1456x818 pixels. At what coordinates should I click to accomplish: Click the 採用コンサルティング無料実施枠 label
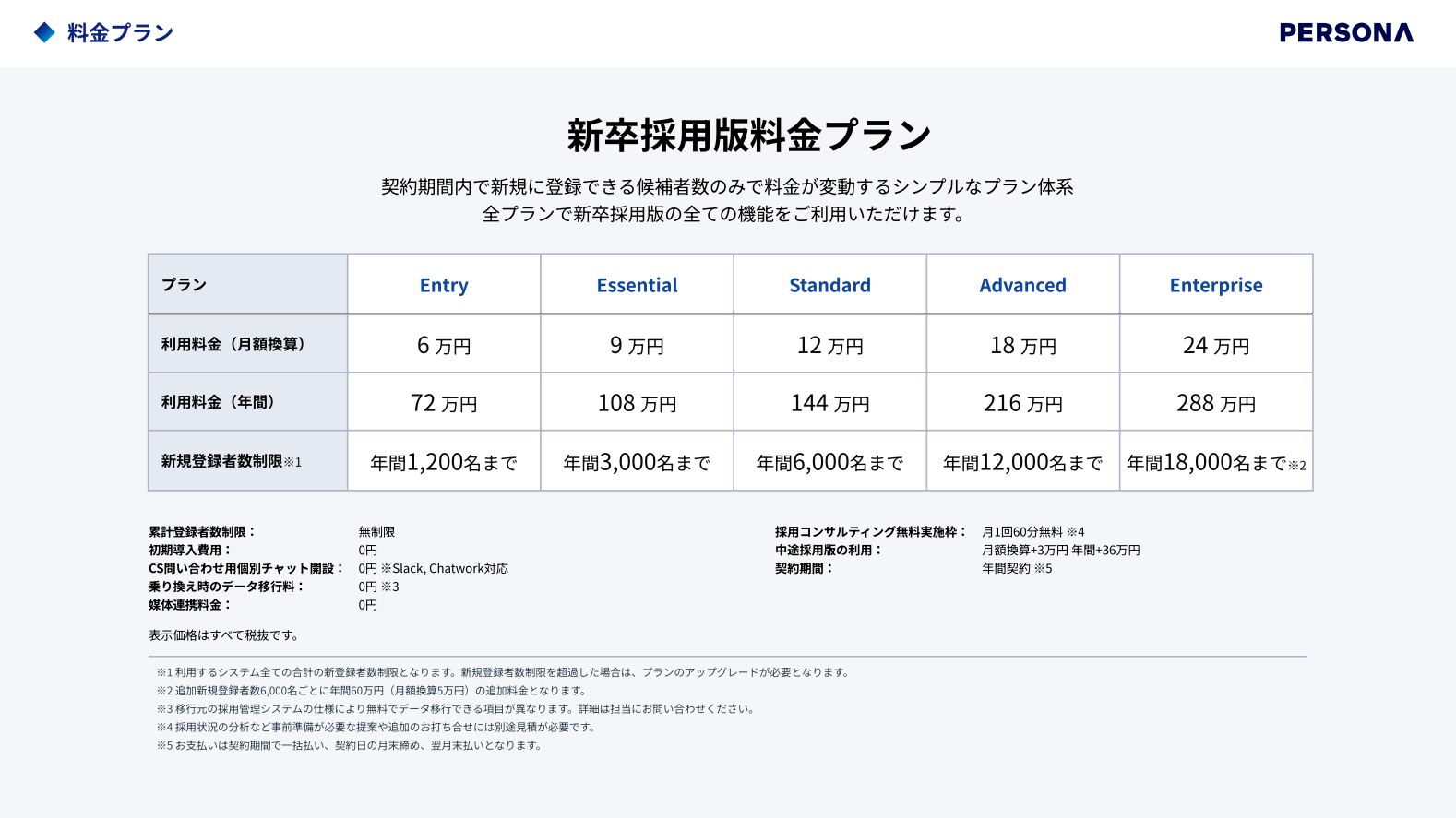pos(871,532)
